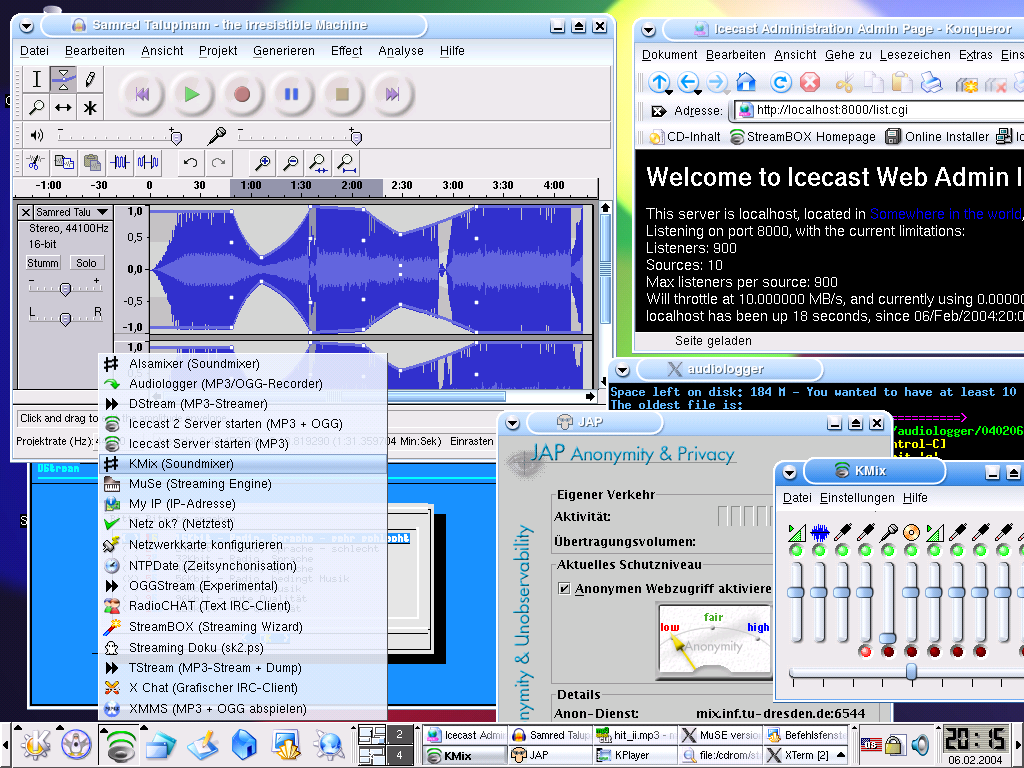Open Konqueror window menu arrow in title bar
This screenshot has height=768, width=1024.
click(648, 30)
